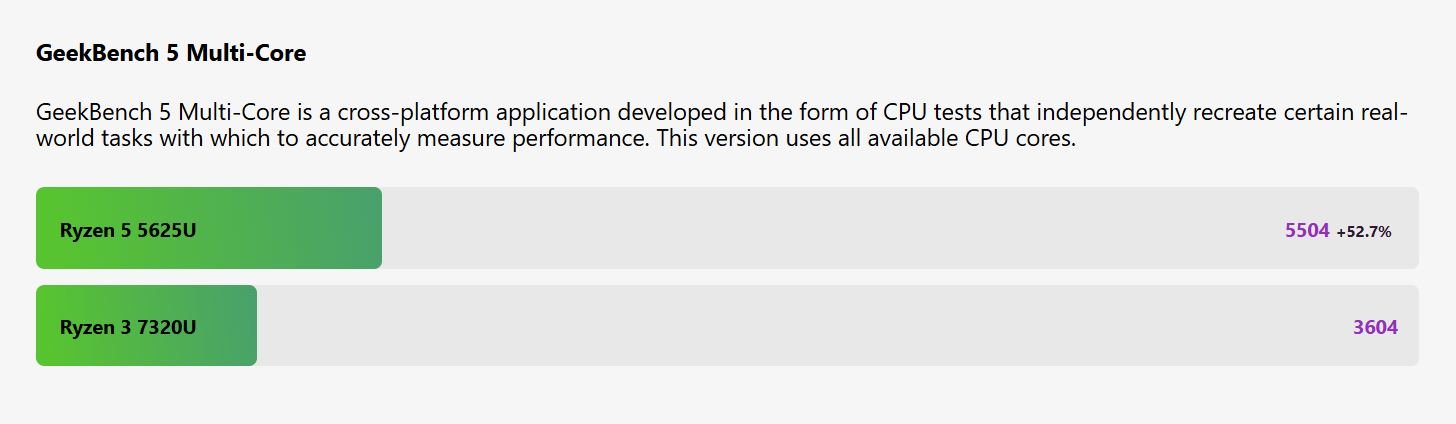Click the green filled Ryzen 5 5625U bar
The image size is (1456, 424).
point(209,228)
